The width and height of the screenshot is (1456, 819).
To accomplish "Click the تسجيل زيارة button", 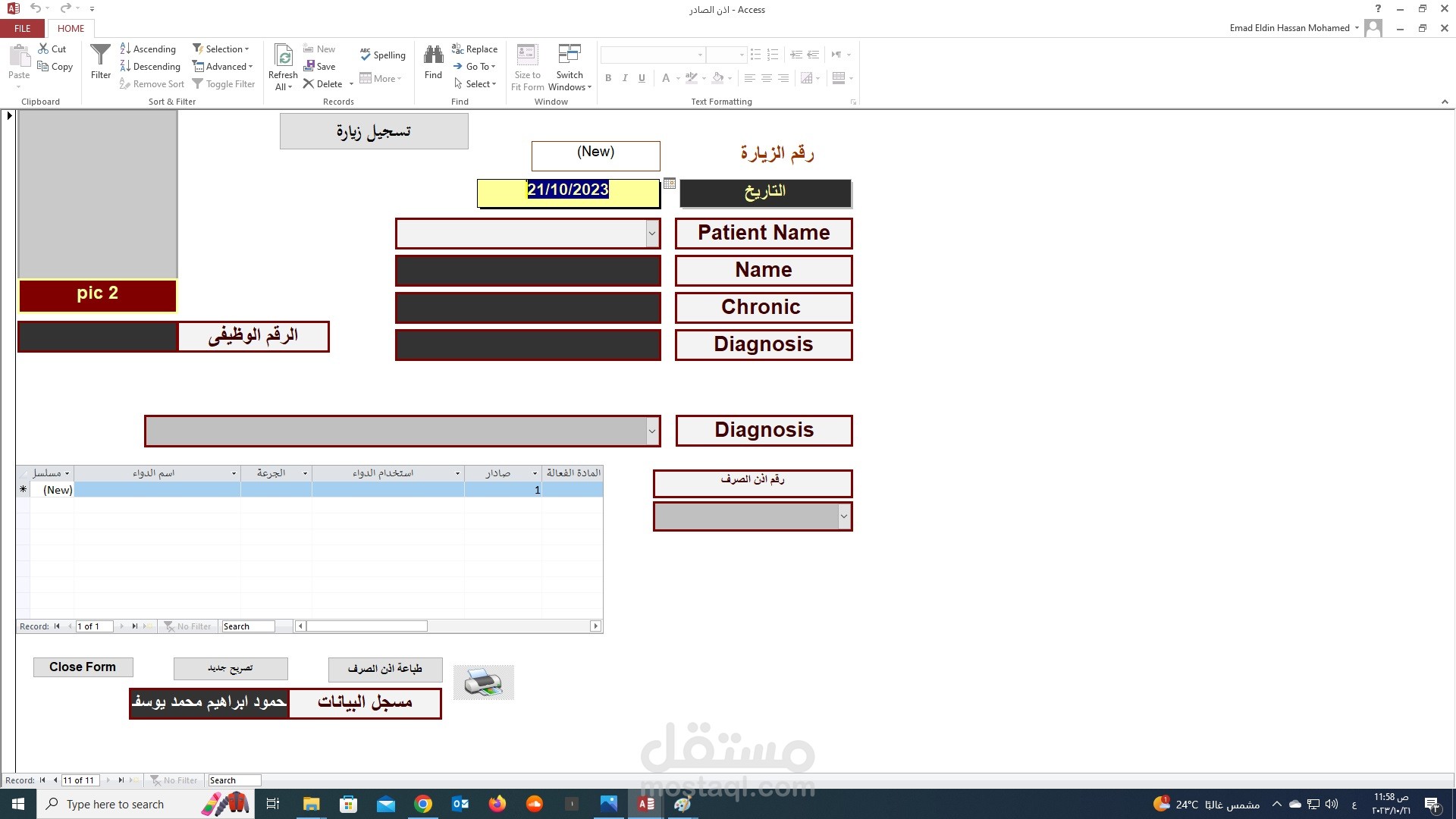I will pos(374,131).
